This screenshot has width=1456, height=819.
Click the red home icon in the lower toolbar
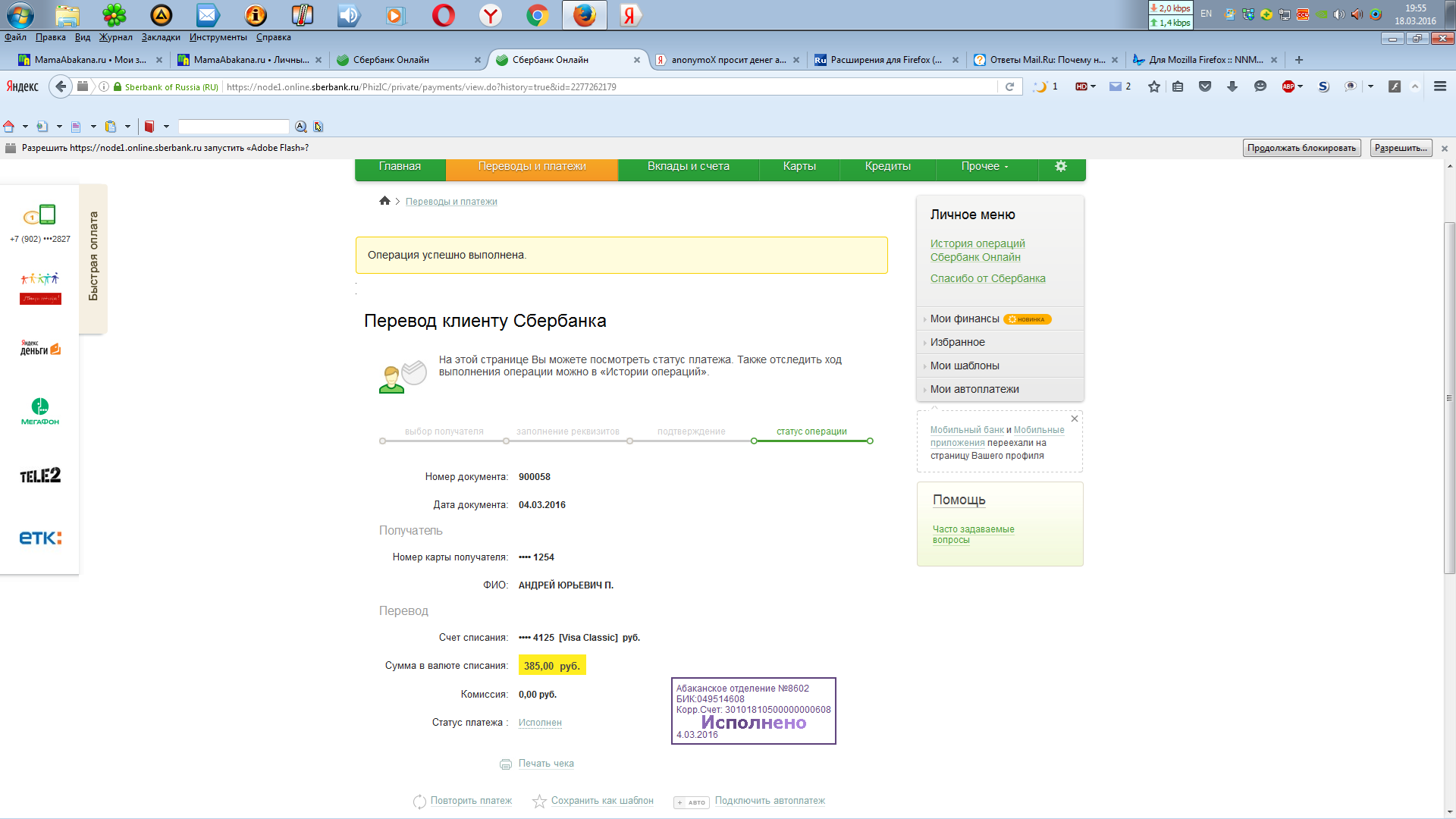[9, 127]
